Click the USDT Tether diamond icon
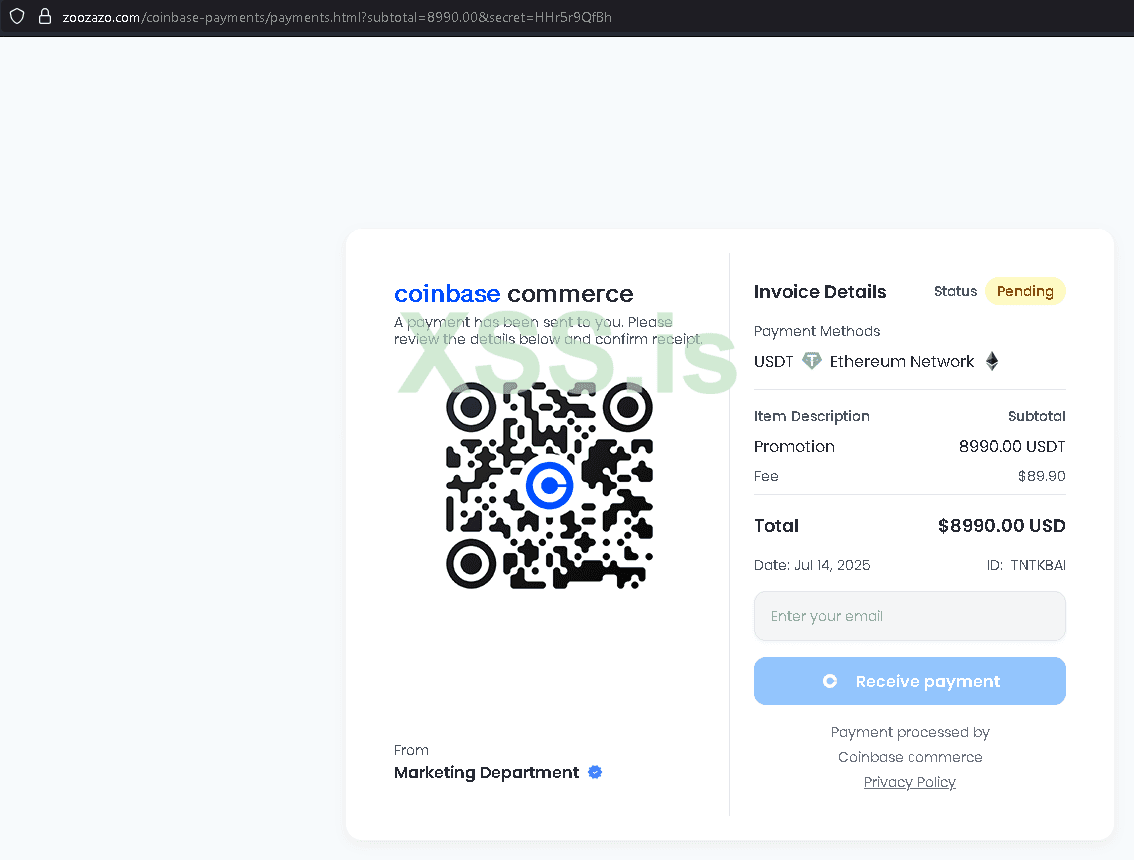 [x=812, y=361]
